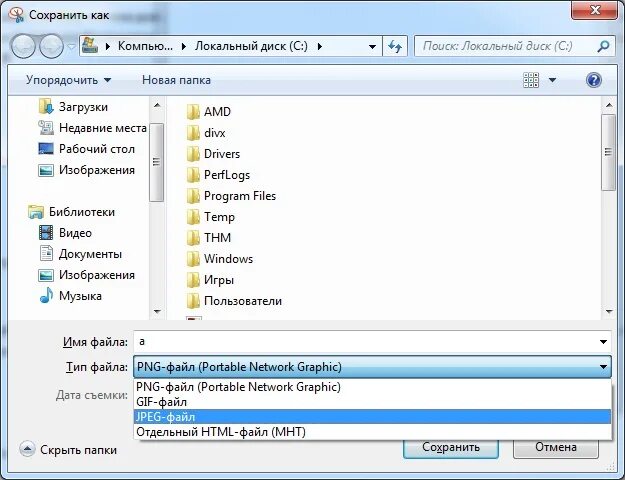Expand the chevron after Компью... breadcrumb
This screenshot has width=625, height=480.
pos(184,46)
